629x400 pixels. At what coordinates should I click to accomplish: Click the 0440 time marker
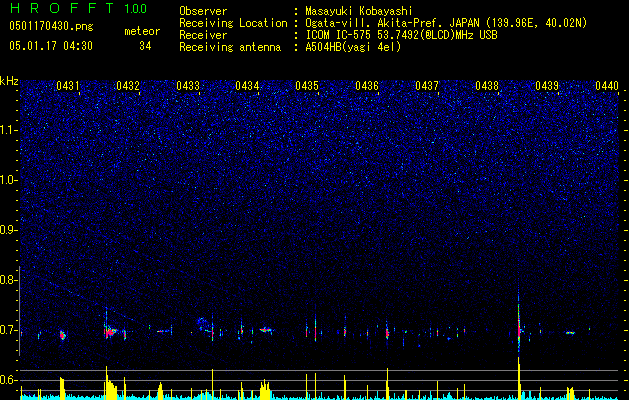click(607, 86)
